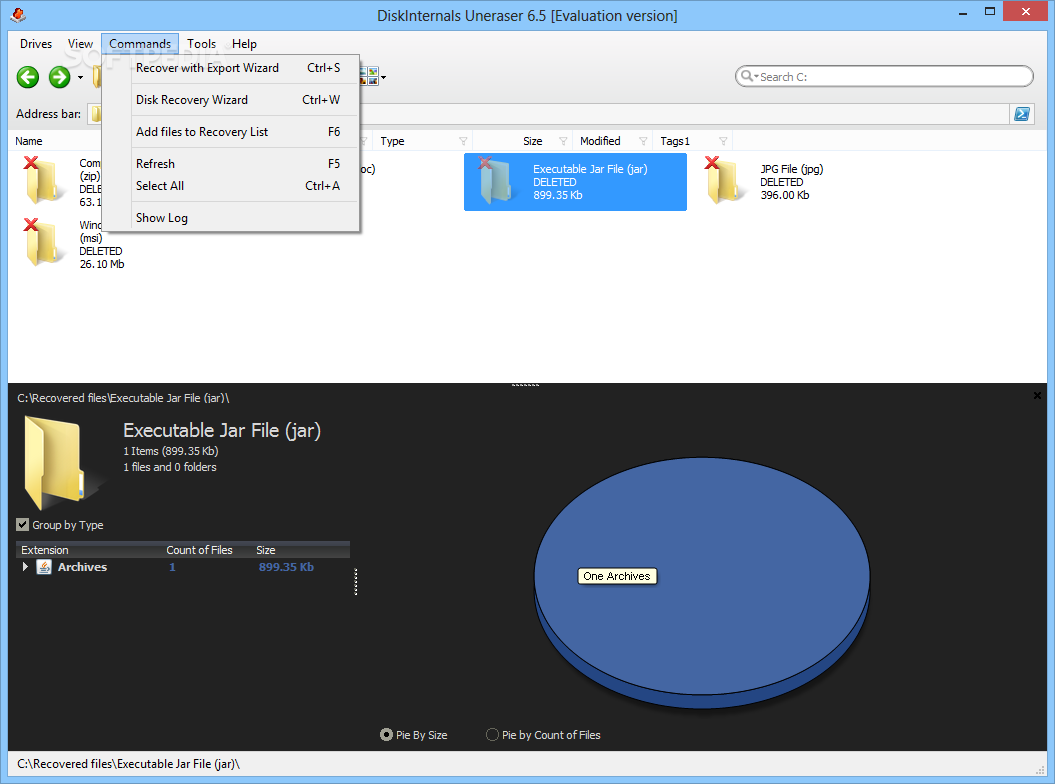Select the deleted msi folder icon

pos(44,242)
